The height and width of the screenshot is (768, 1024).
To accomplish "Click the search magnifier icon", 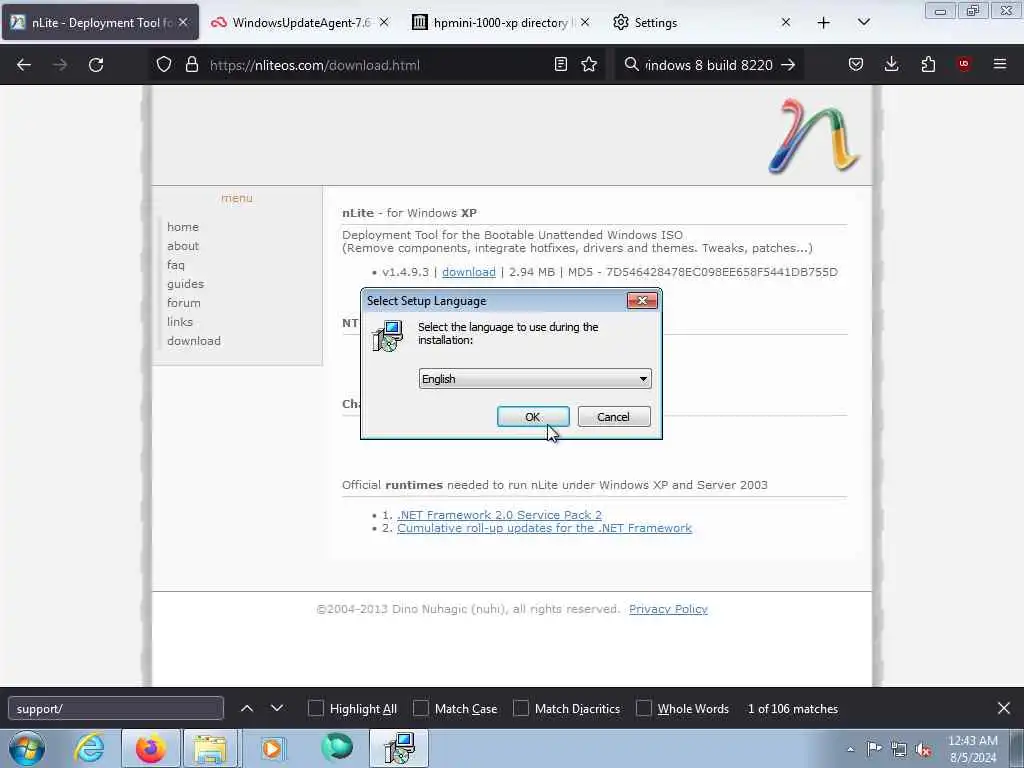I will 631,65.
